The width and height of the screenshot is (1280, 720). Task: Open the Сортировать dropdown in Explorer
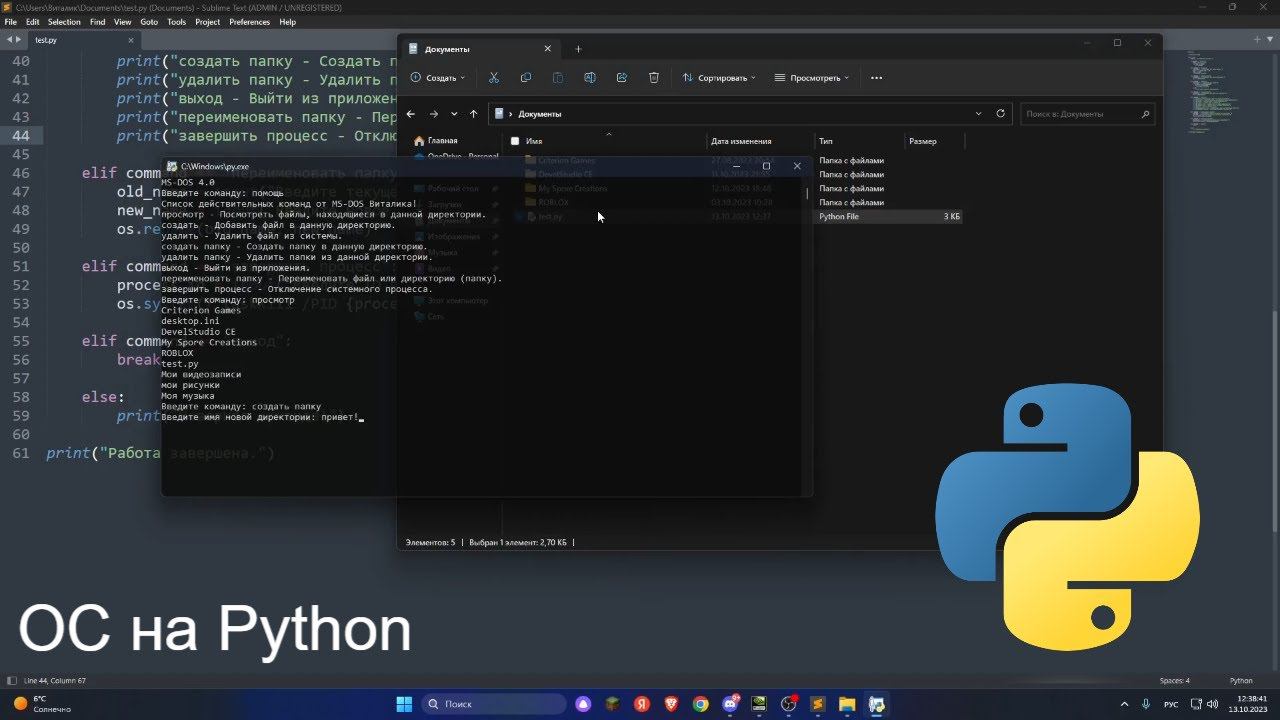[x=719, y=77]
